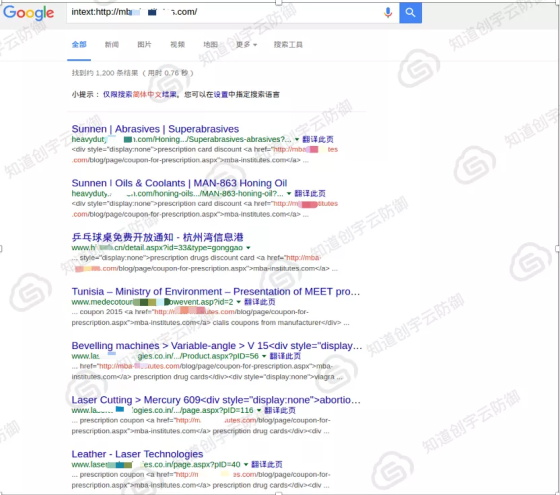Open the 地图 maps tab
Viewport: 560px width, 495px height.
pos(210,45)
